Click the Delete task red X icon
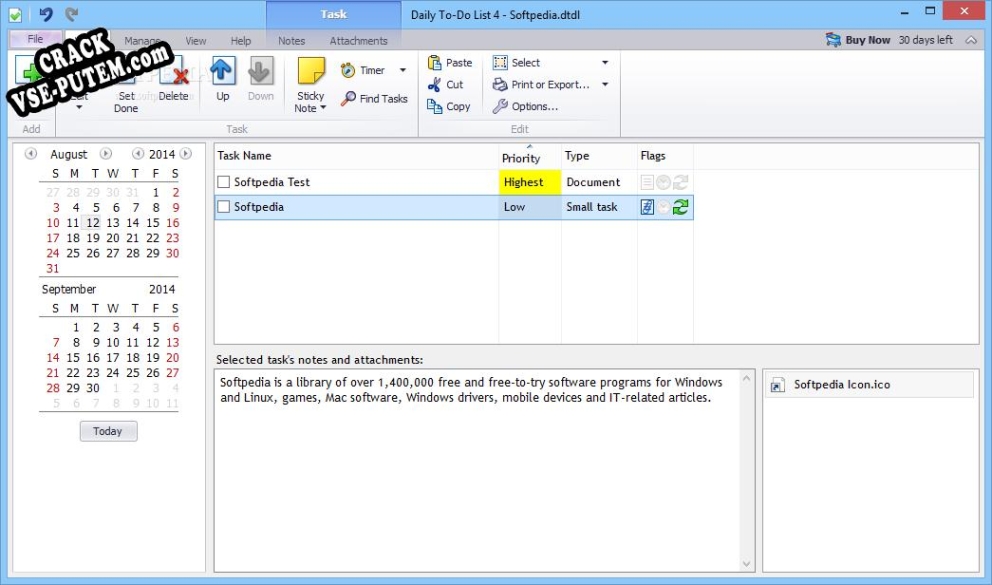Screen dimensions: 992x585 (x=174, y=71)
